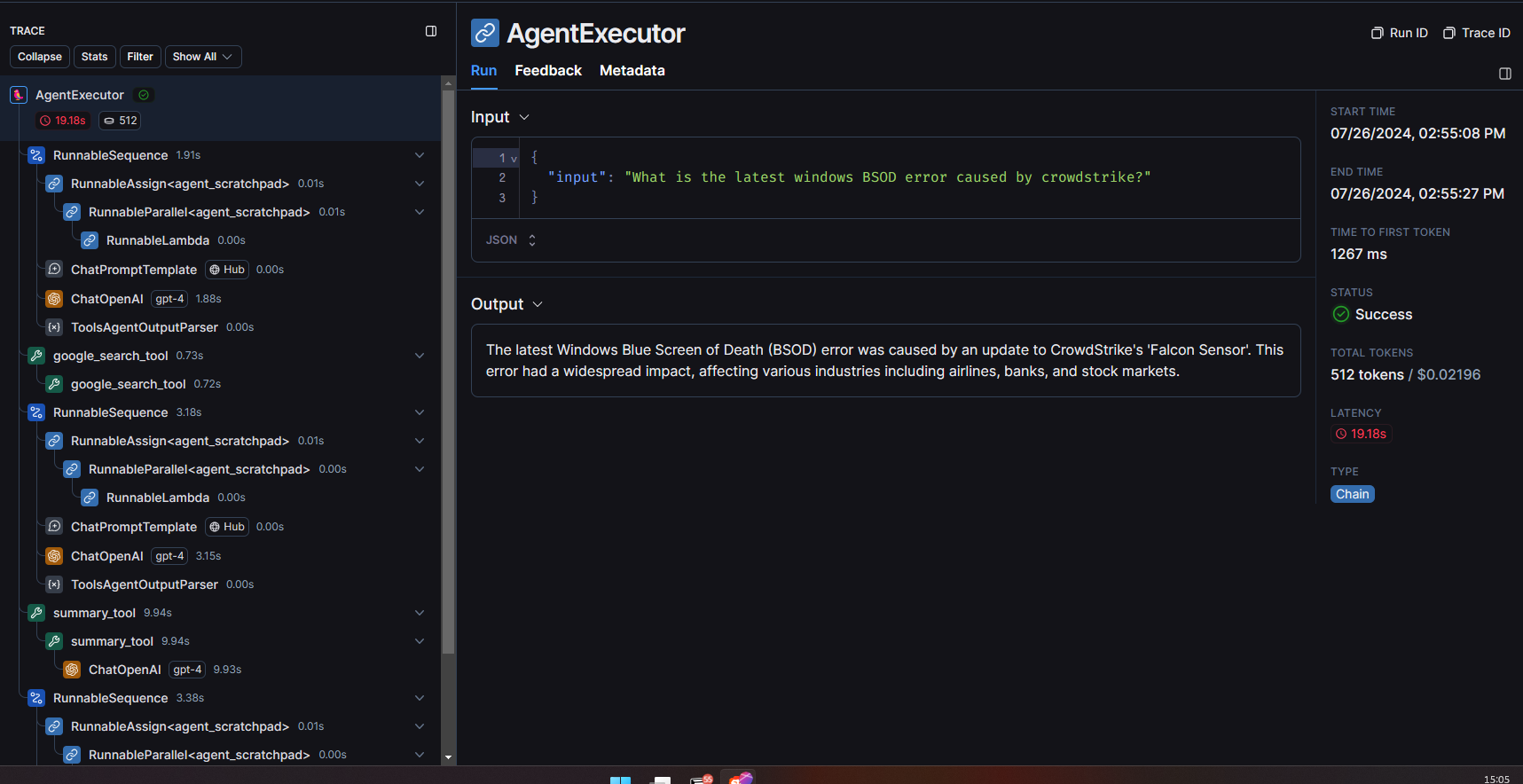Toggle the right details sidebar icon
This screenshot has height=784, width=1523.
click(1505, 74)
